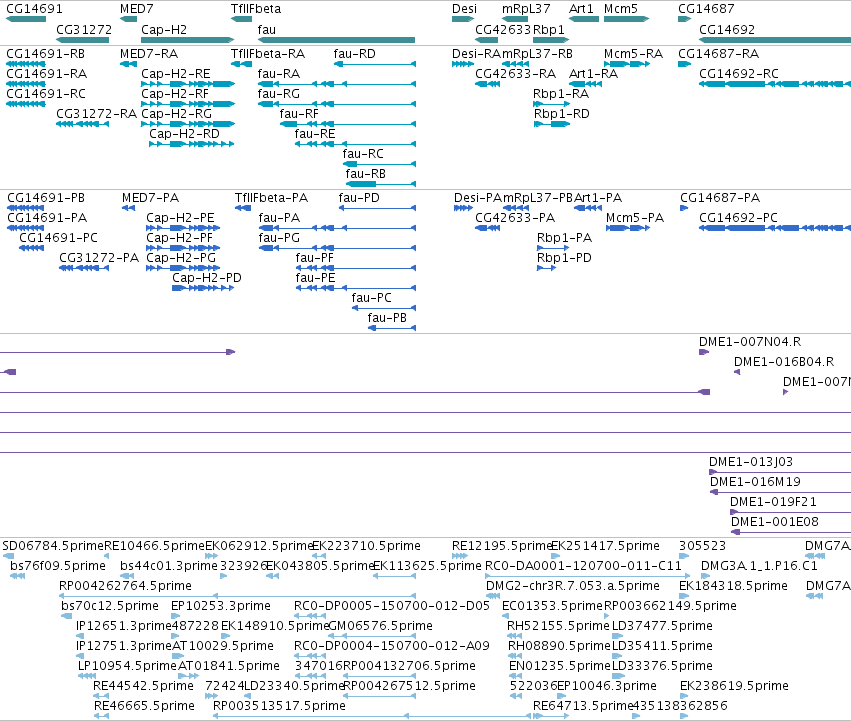The image size is (851, 721).
Task: Click the long fau gene bar
Action: [x=336, y=40]
